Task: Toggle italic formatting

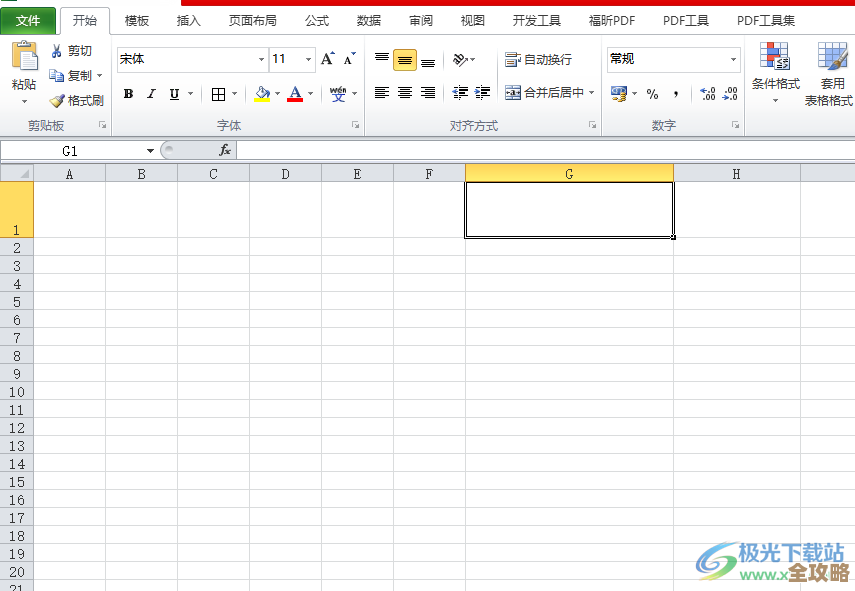Action: [x=151, y=94]
